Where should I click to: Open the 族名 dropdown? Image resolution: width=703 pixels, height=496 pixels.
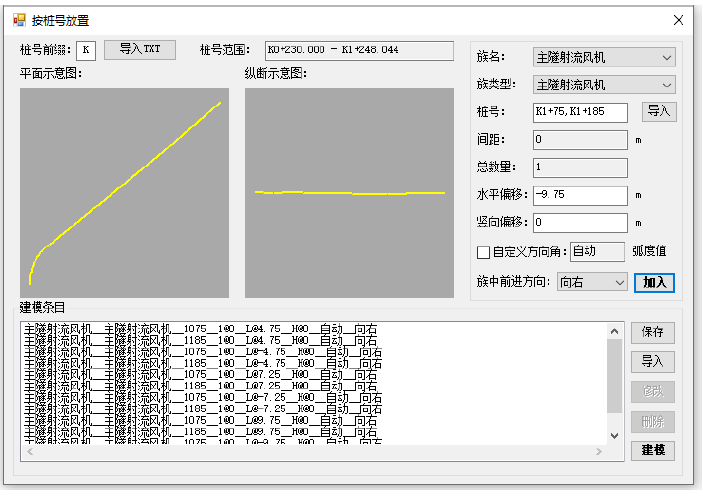pos(604,57)
